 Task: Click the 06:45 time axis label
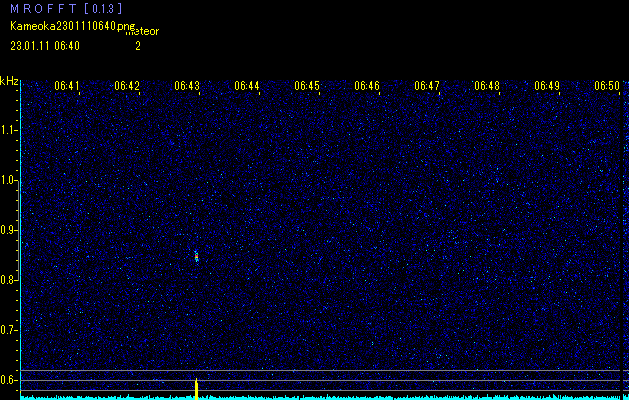[307, 86]
